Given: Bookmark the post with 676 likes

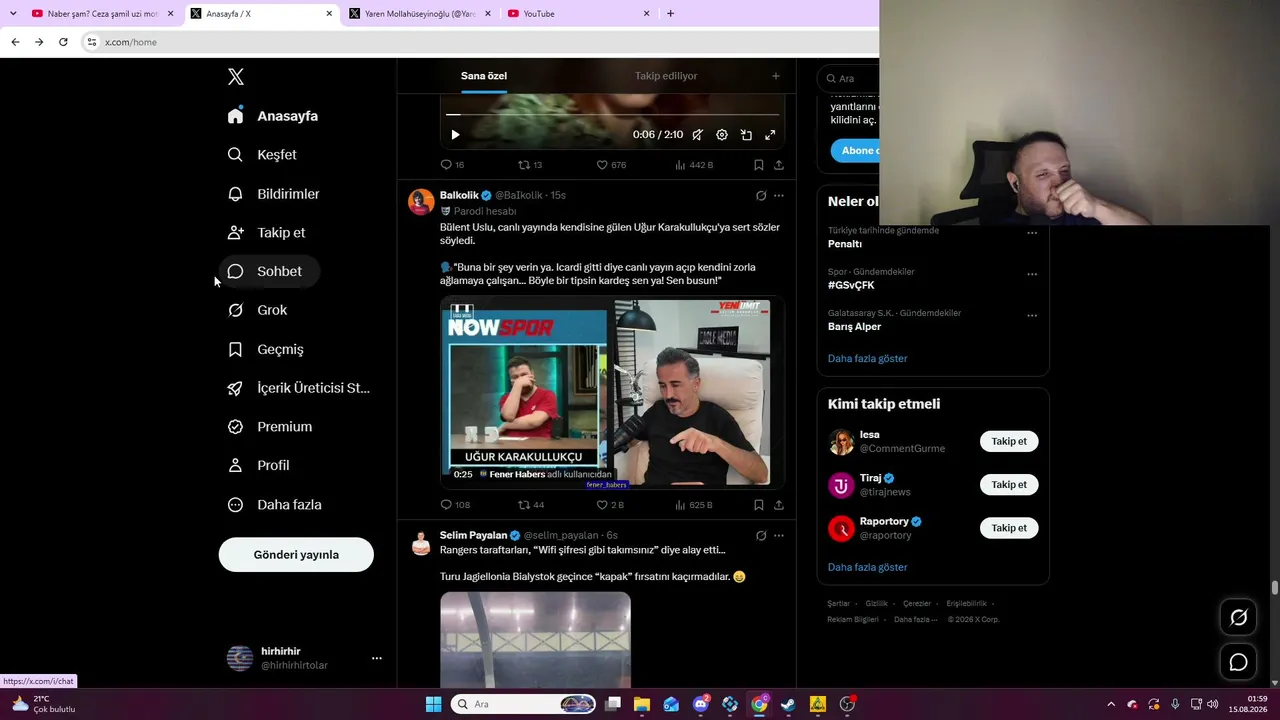Looking at the screenshot, I should point(759,165).
